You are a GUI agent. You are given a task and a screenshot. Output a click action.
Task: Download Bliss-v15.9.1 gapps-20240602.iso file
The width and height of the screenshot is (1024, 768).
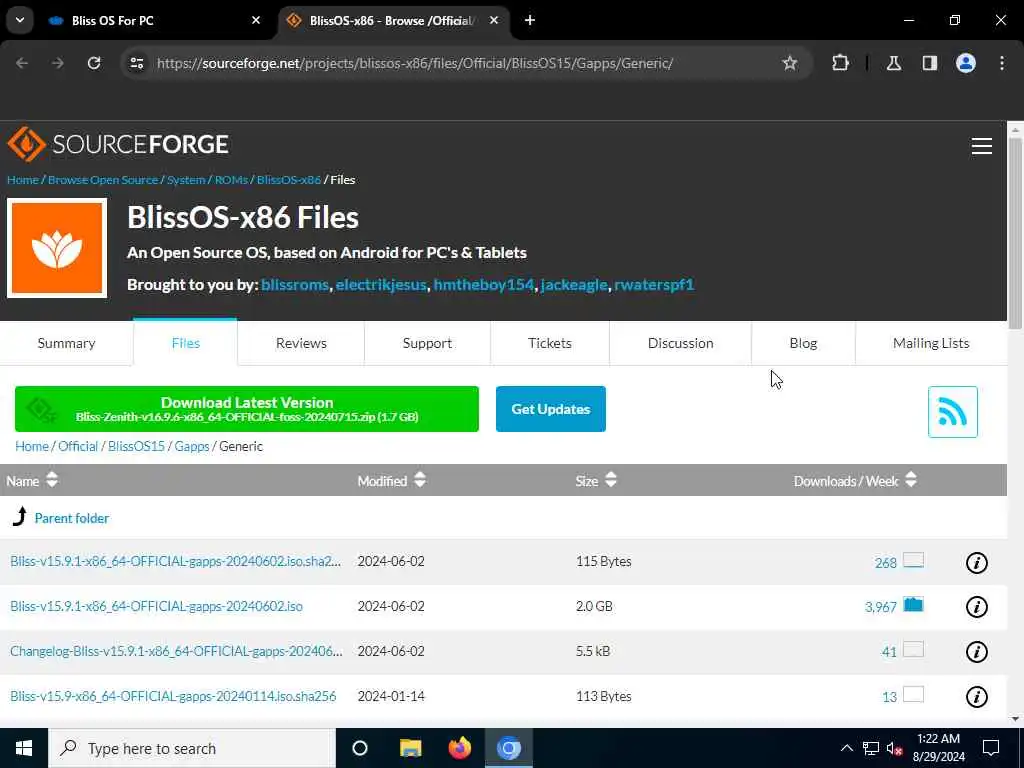(x=157, y=607)
